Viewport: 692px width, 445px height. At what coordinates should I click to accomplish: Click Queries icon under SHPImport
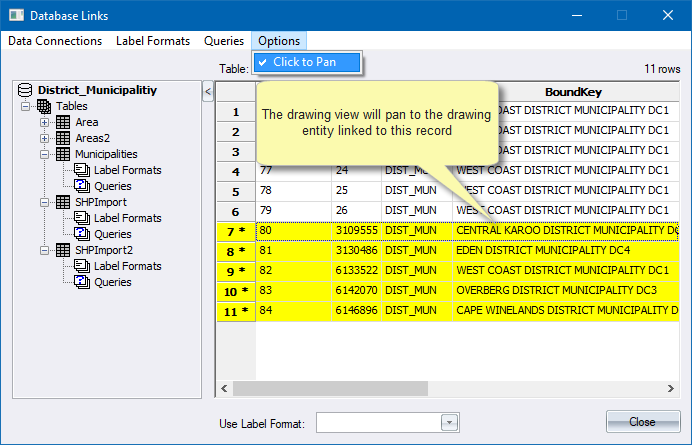pyautogui.click(x=82, y=234)
